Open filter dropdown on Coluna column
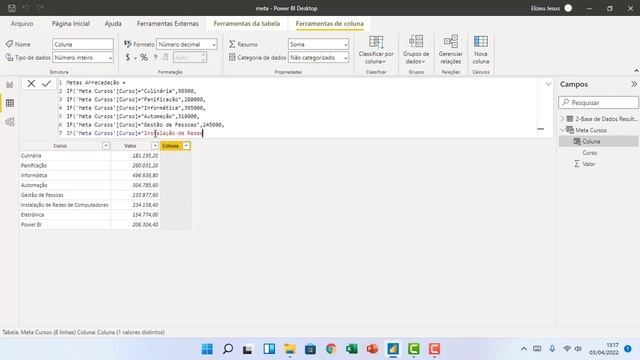The width and height of the screenshot is (640, 360). coord(186,146)
